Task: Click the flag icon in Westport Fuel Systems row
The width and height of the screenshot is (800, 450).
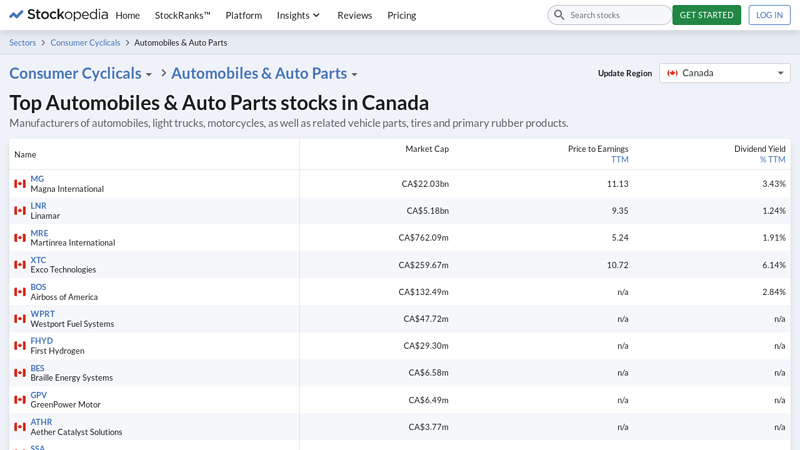Action: tap(20, 319)
